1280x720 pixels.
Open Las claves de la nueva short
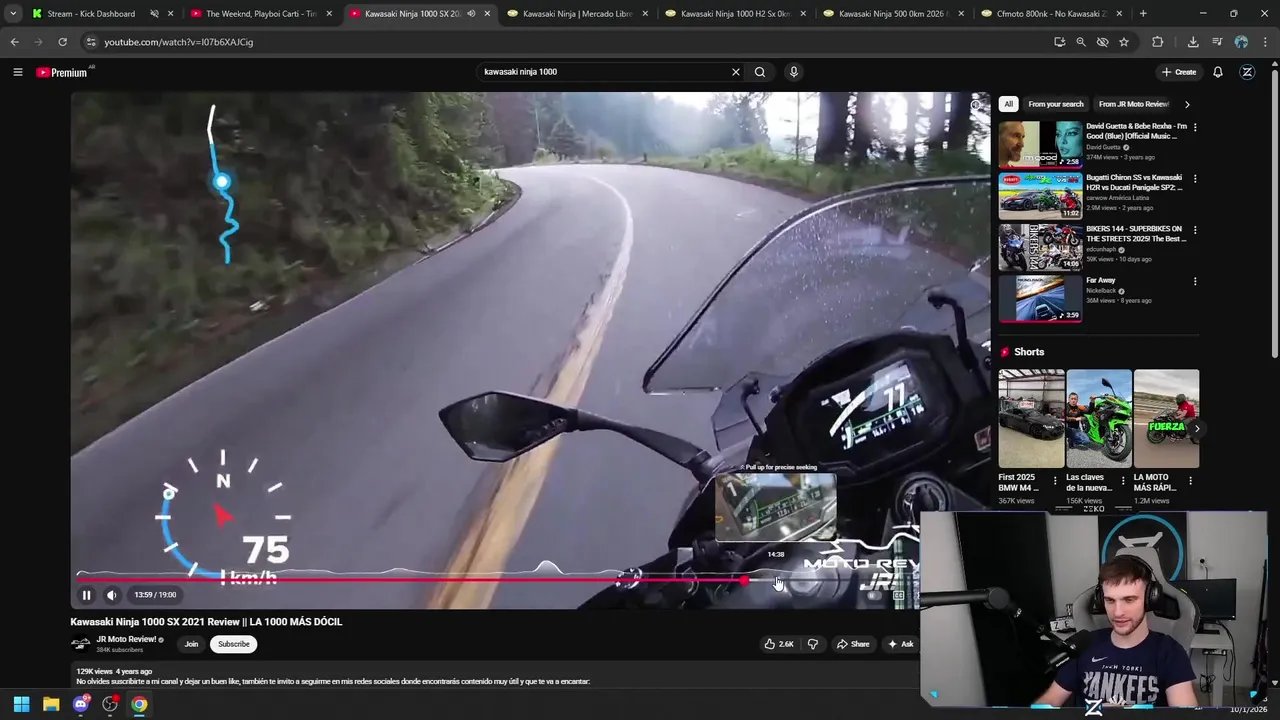click(1099, 419)
